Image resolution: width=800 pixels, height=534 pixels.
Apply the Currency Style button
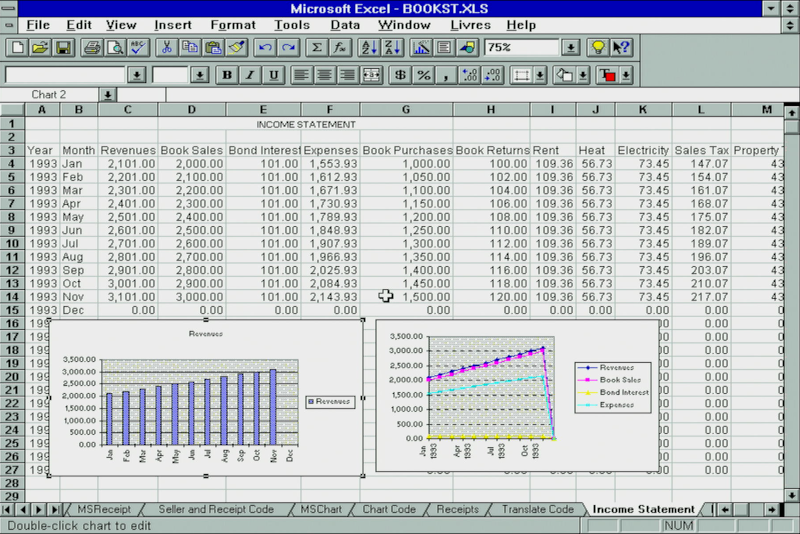[400, 75]
